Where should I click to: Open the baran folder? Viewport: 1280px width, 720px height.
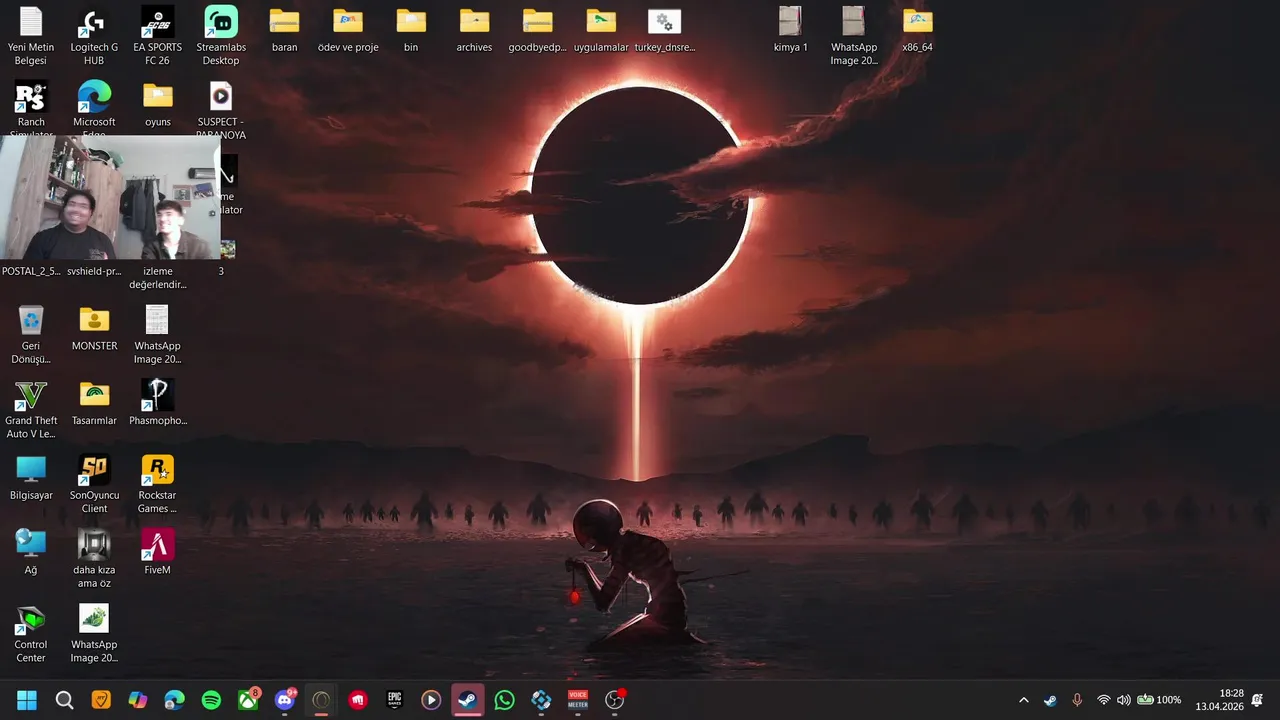[x=285, y=30]
